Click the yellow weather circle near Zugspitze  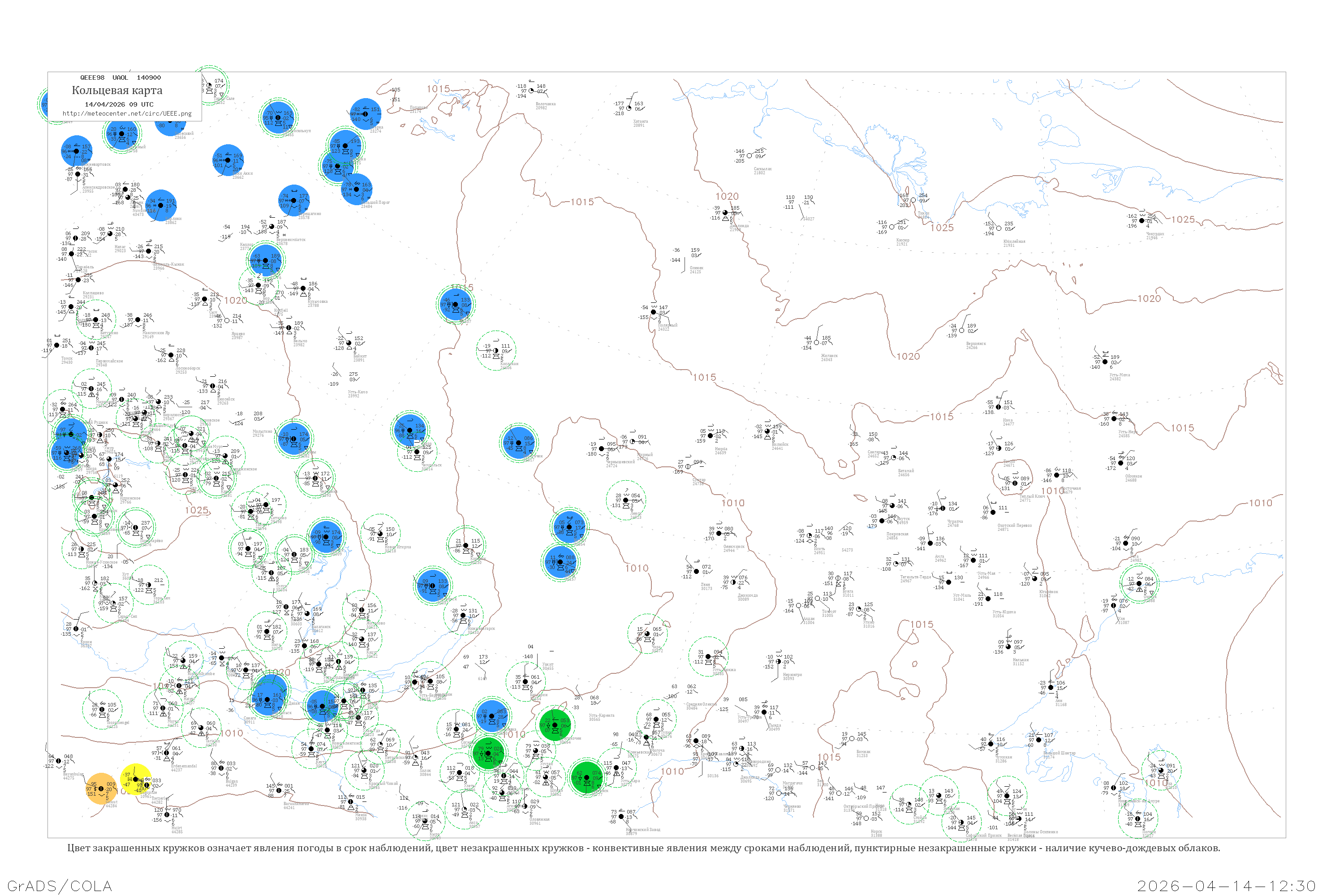pyautogui.click(x=136, y=779)
